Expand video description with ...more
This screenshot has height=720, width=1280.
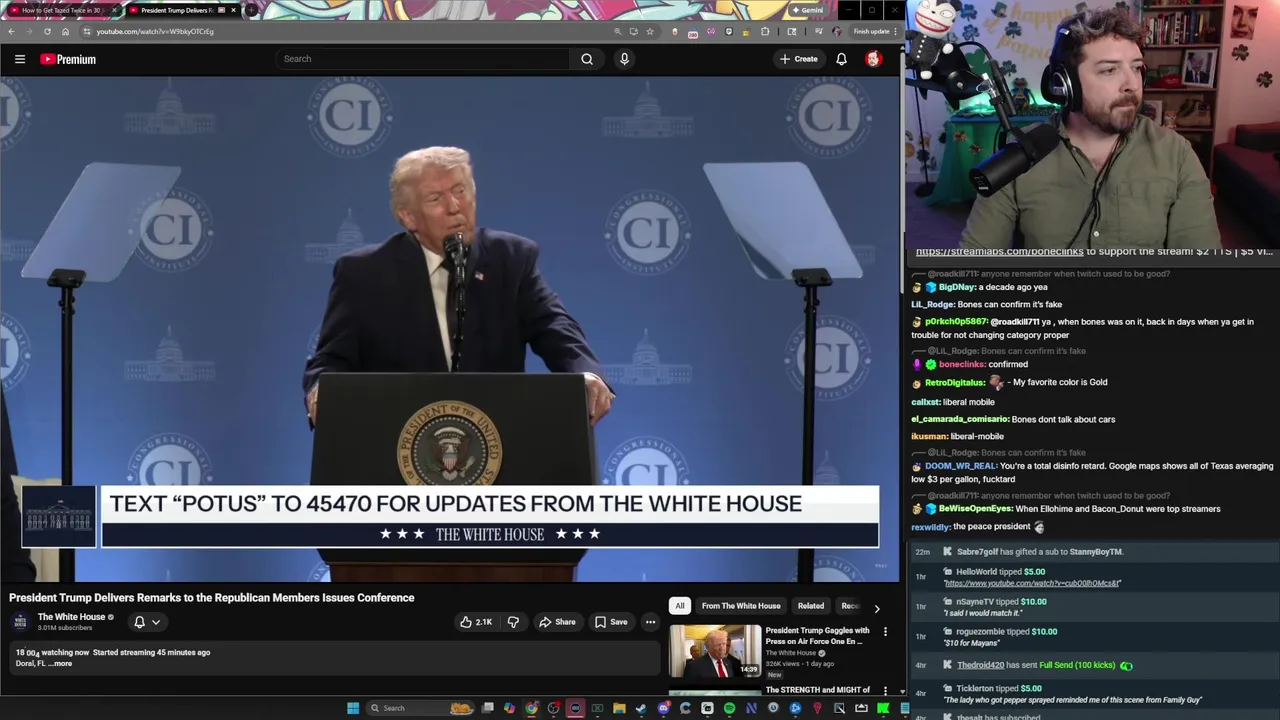coord(62,664)
